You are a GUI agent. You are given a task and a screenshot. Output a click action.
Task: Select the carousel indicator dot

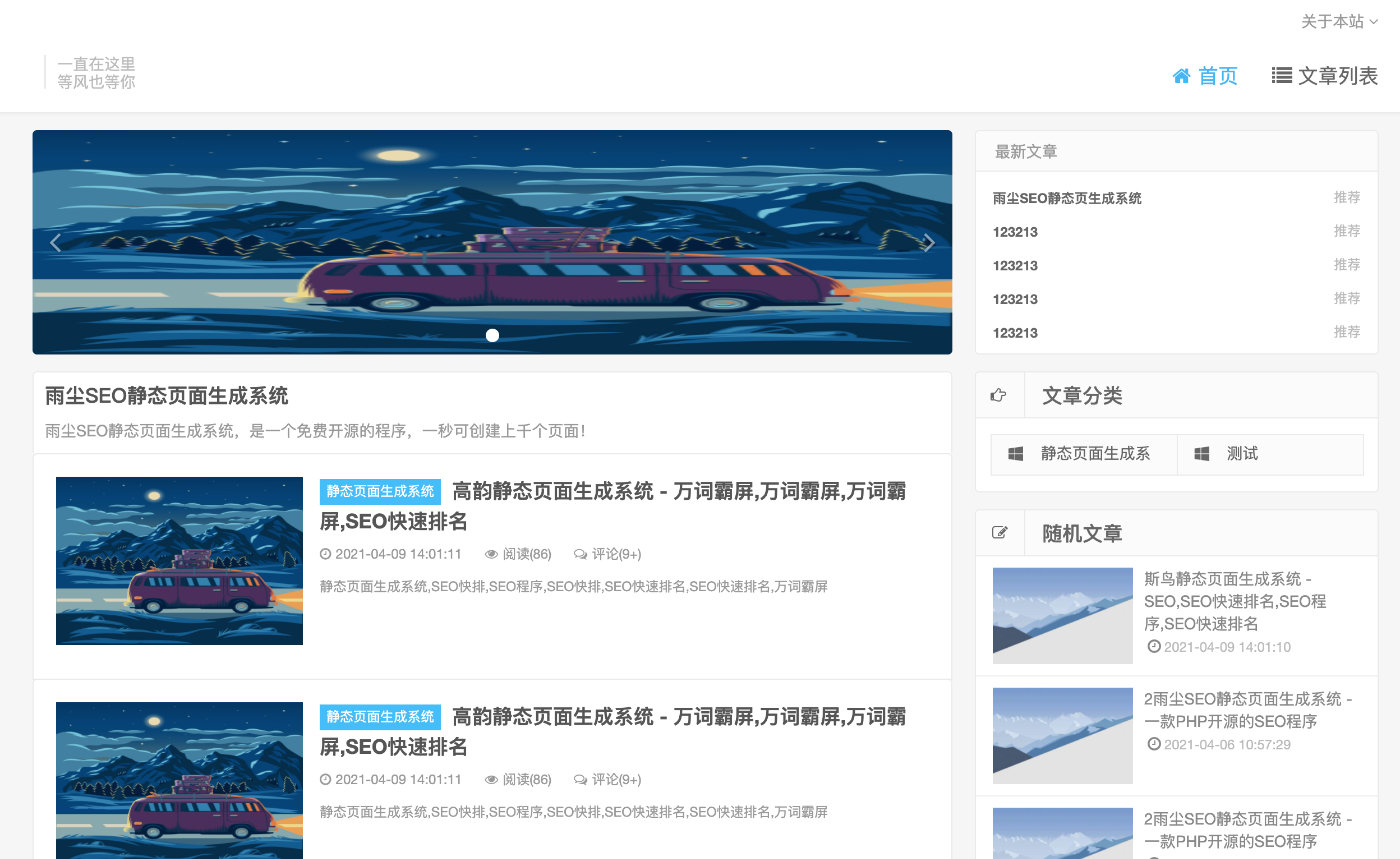492,335
